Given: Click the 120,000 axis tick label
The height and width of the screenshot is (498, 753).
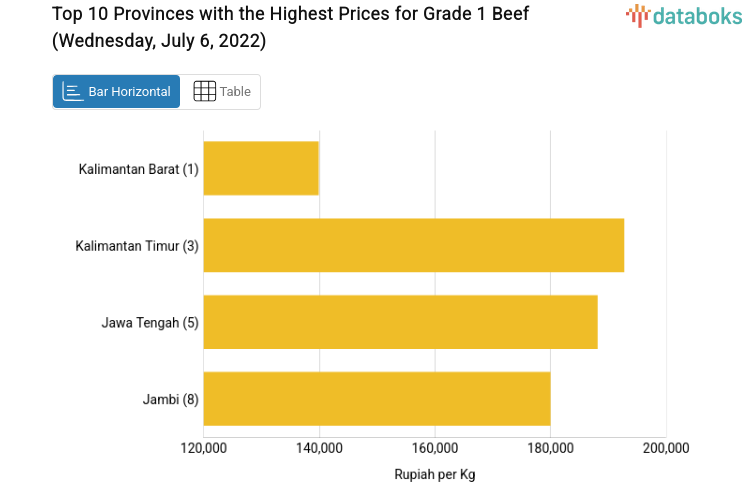Looking at the screenshot, I should tap(203, 448).
